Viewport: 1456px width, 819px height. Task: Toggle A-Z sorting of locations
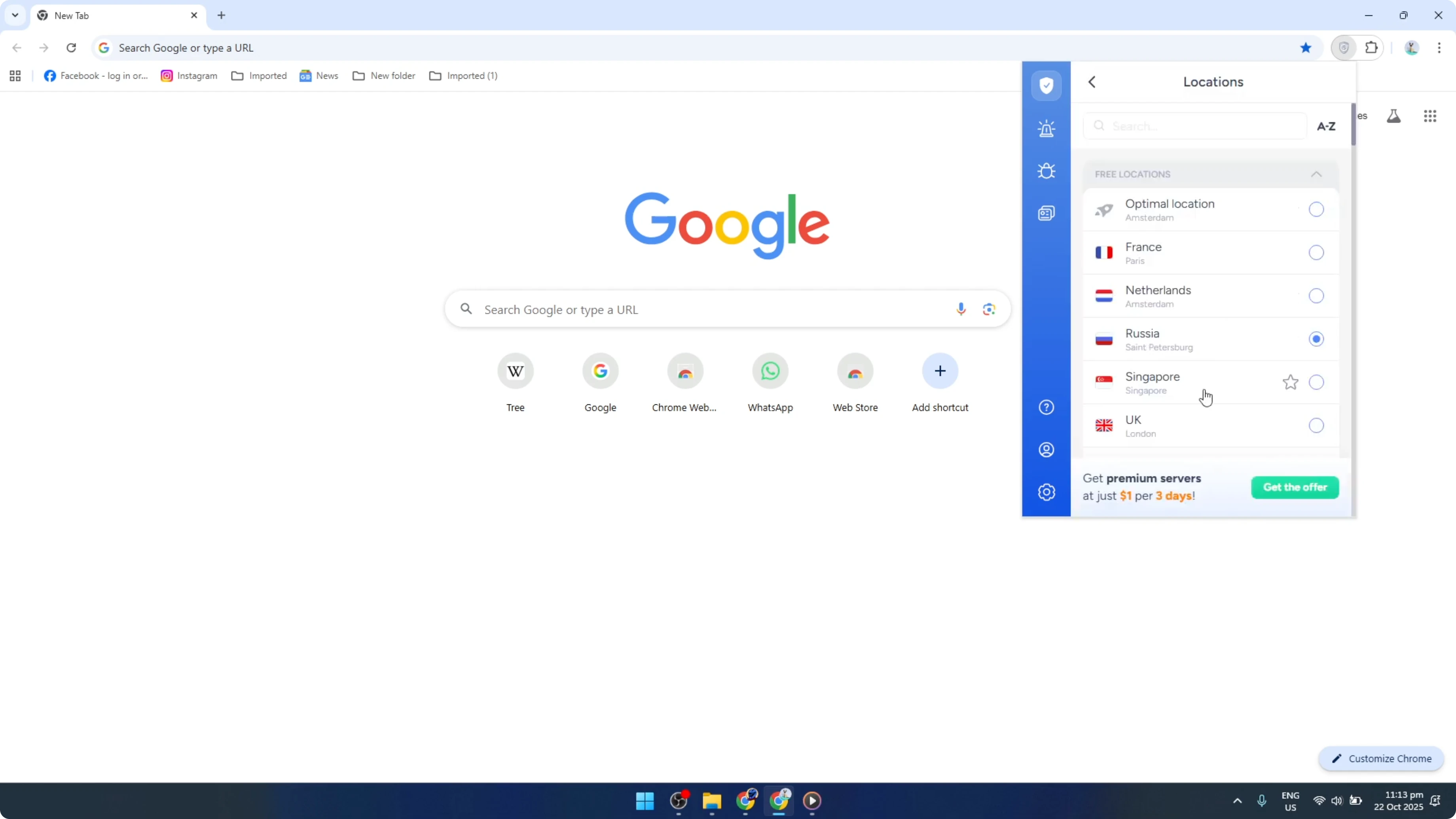1326,127
